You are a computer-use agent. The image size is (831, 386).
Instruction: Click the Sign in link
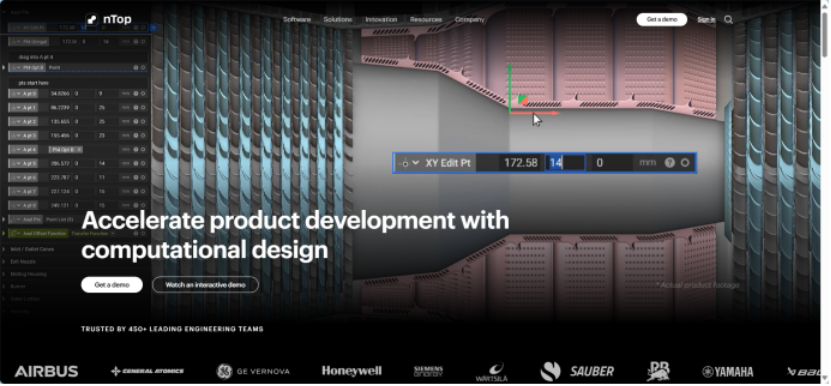point(706,20)
